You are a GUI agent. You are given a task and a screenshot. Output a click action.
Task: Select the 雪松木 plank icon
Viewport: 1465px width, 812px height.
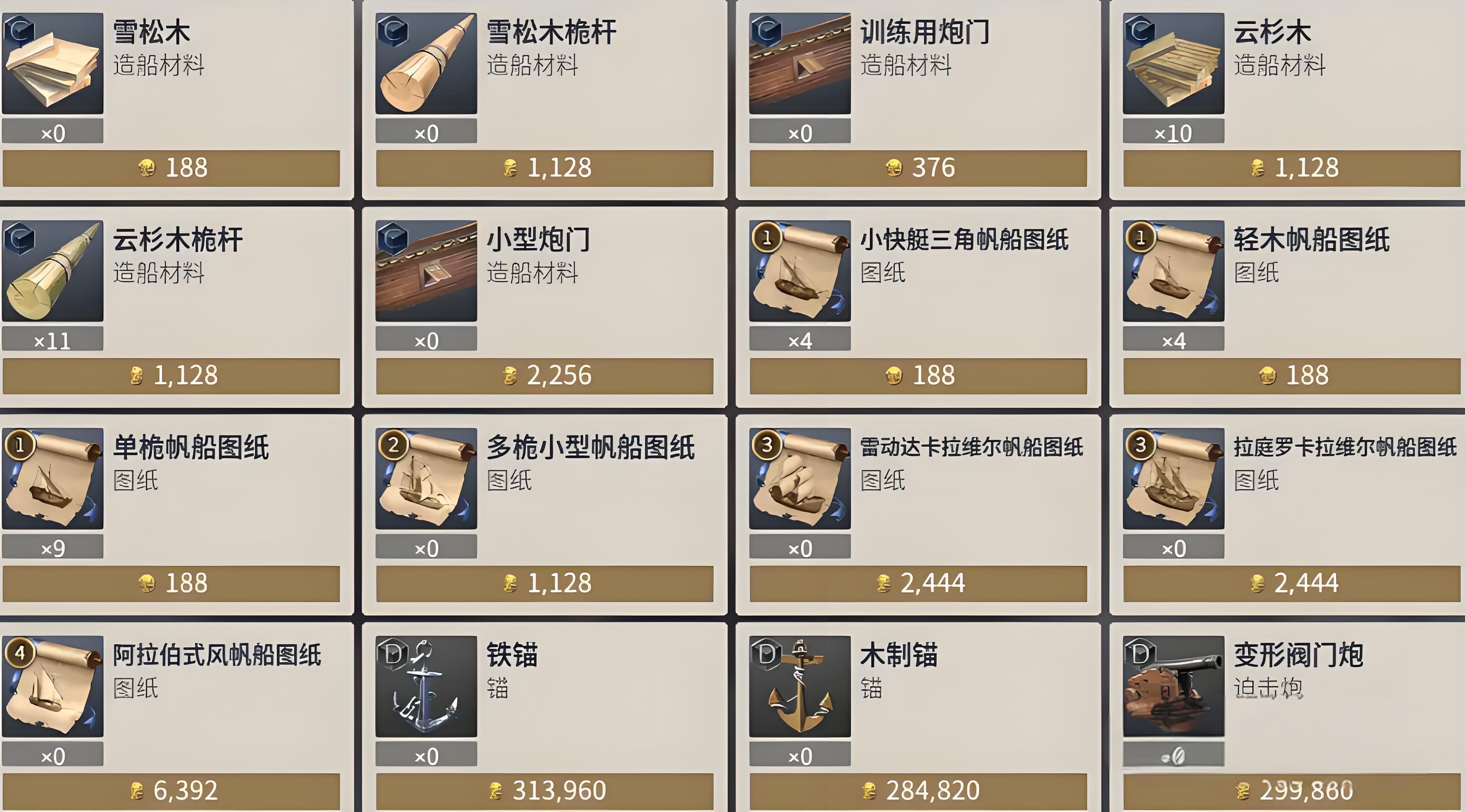pos(52,63)
